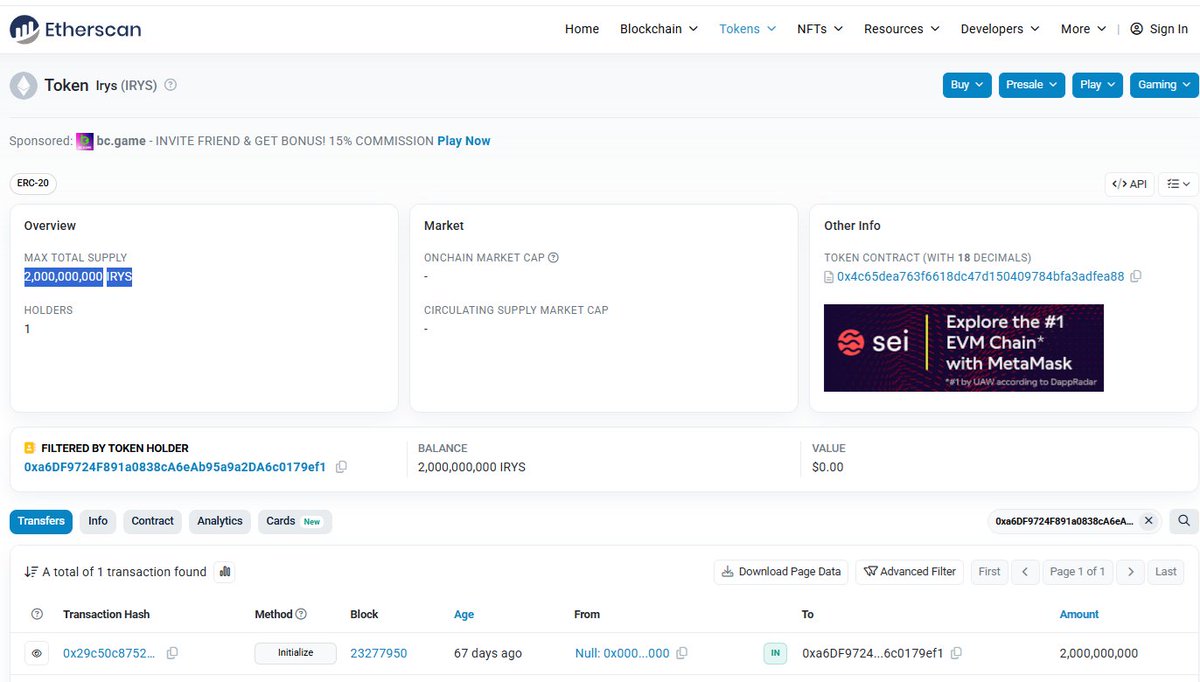The height and width of the screenshot is (682, 1200).
Task: Expand the Play dropdown button
Action: [1098, 85]
